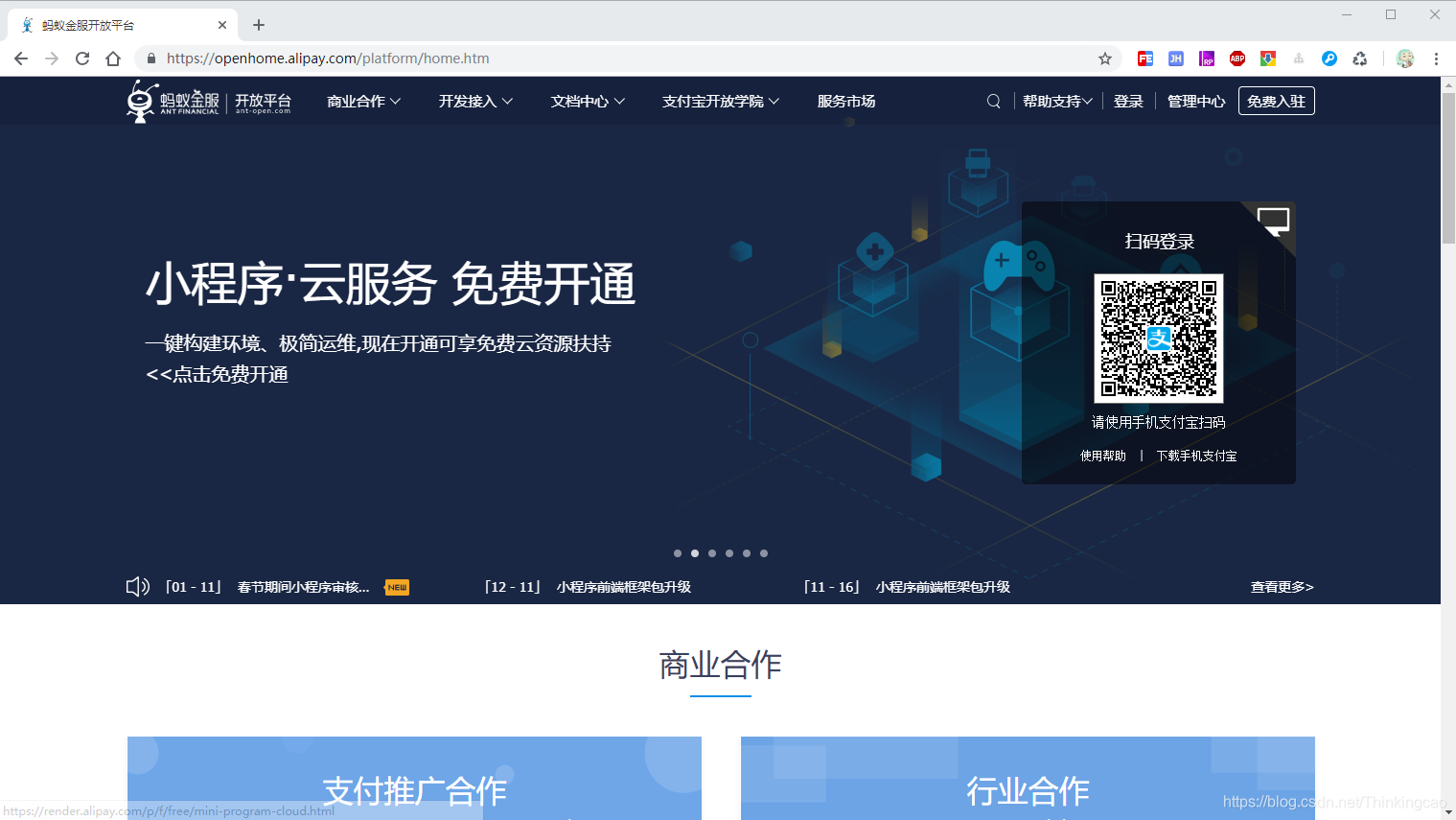Click the browser home icon
The width and height of the screenshot is (1456, 820).
(113, 59)
